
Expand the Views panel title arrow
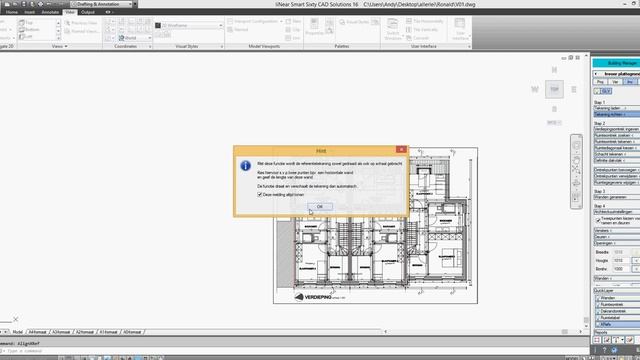point(66,47)
